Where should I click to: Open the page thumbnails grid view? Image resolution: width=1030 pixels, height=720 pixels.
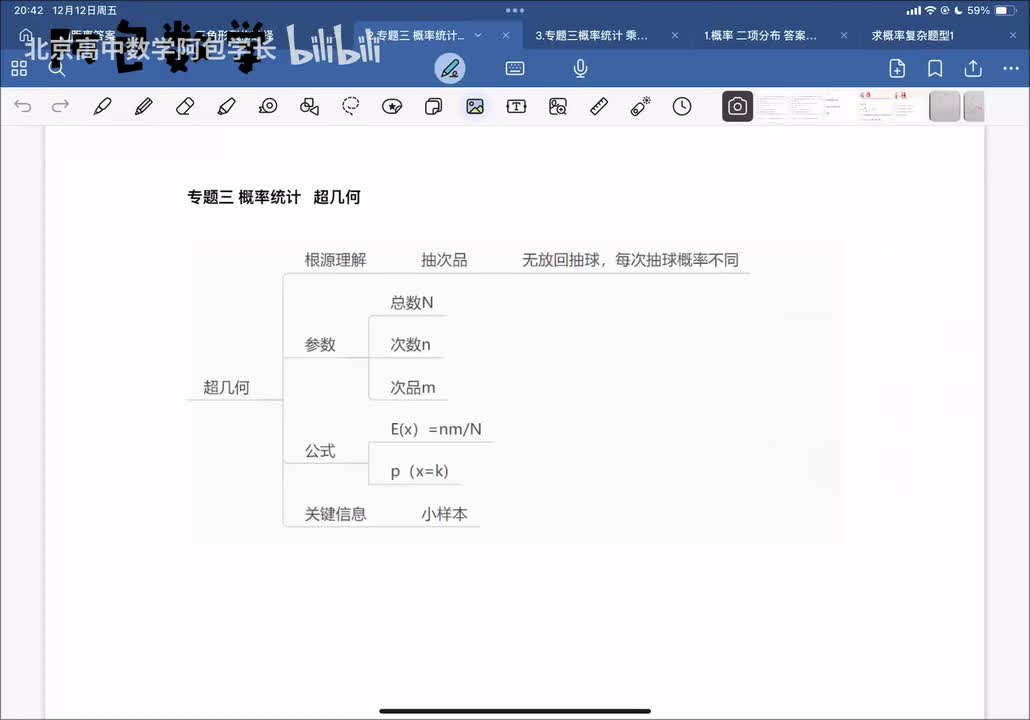click(x=19, y=68)
